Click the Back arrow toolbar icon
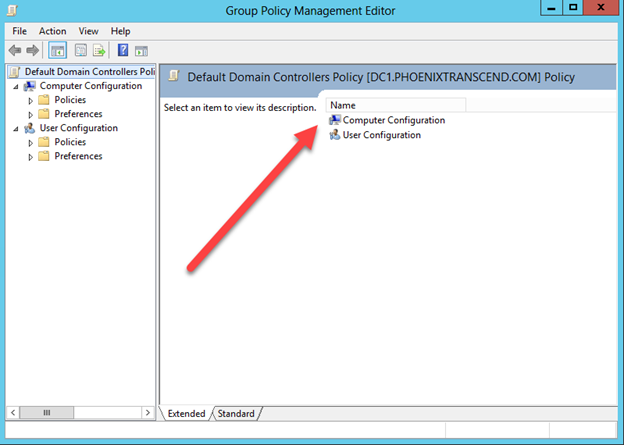624x445 pixels. tap(15, 50)
